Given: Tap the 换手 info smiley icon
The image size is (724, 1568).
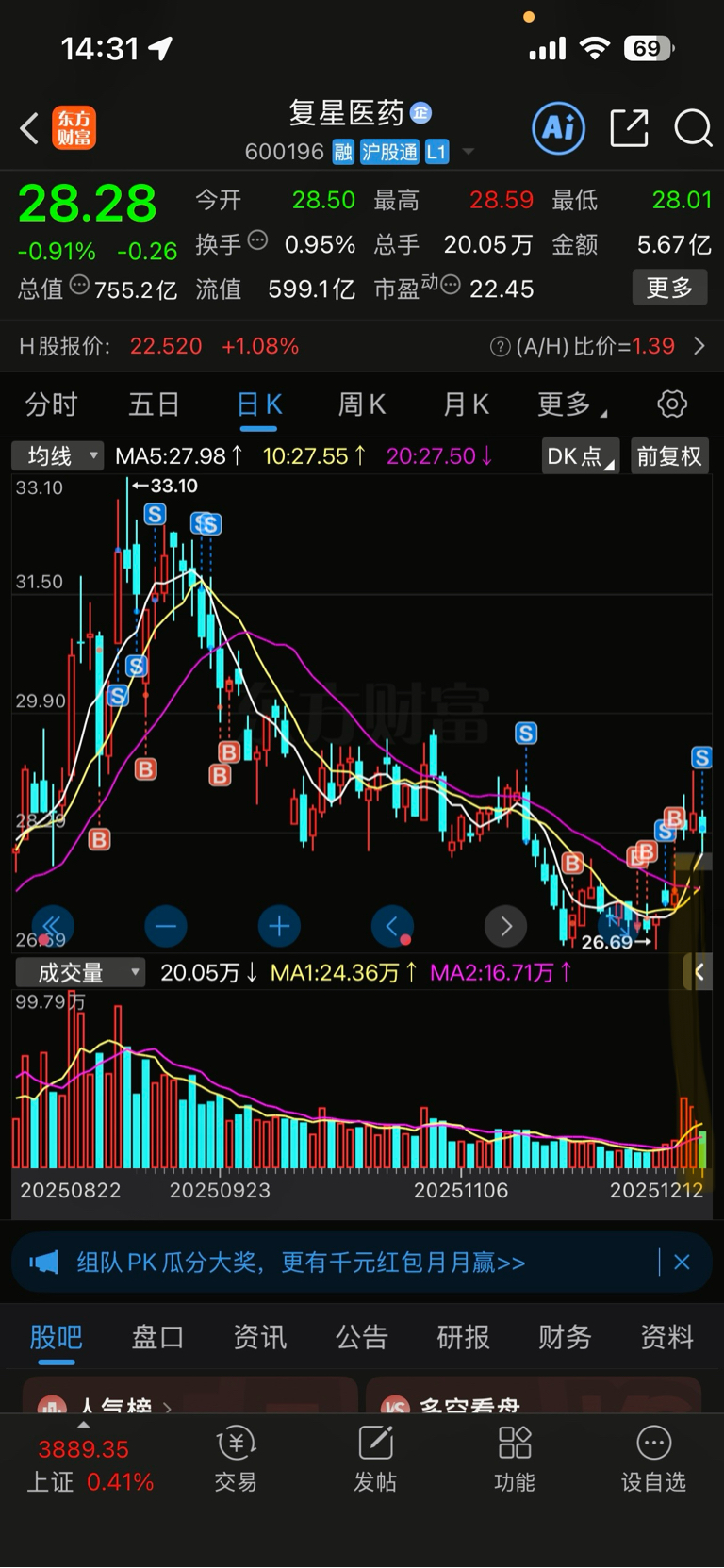Looking at the screenshot, I should (257, 240).
